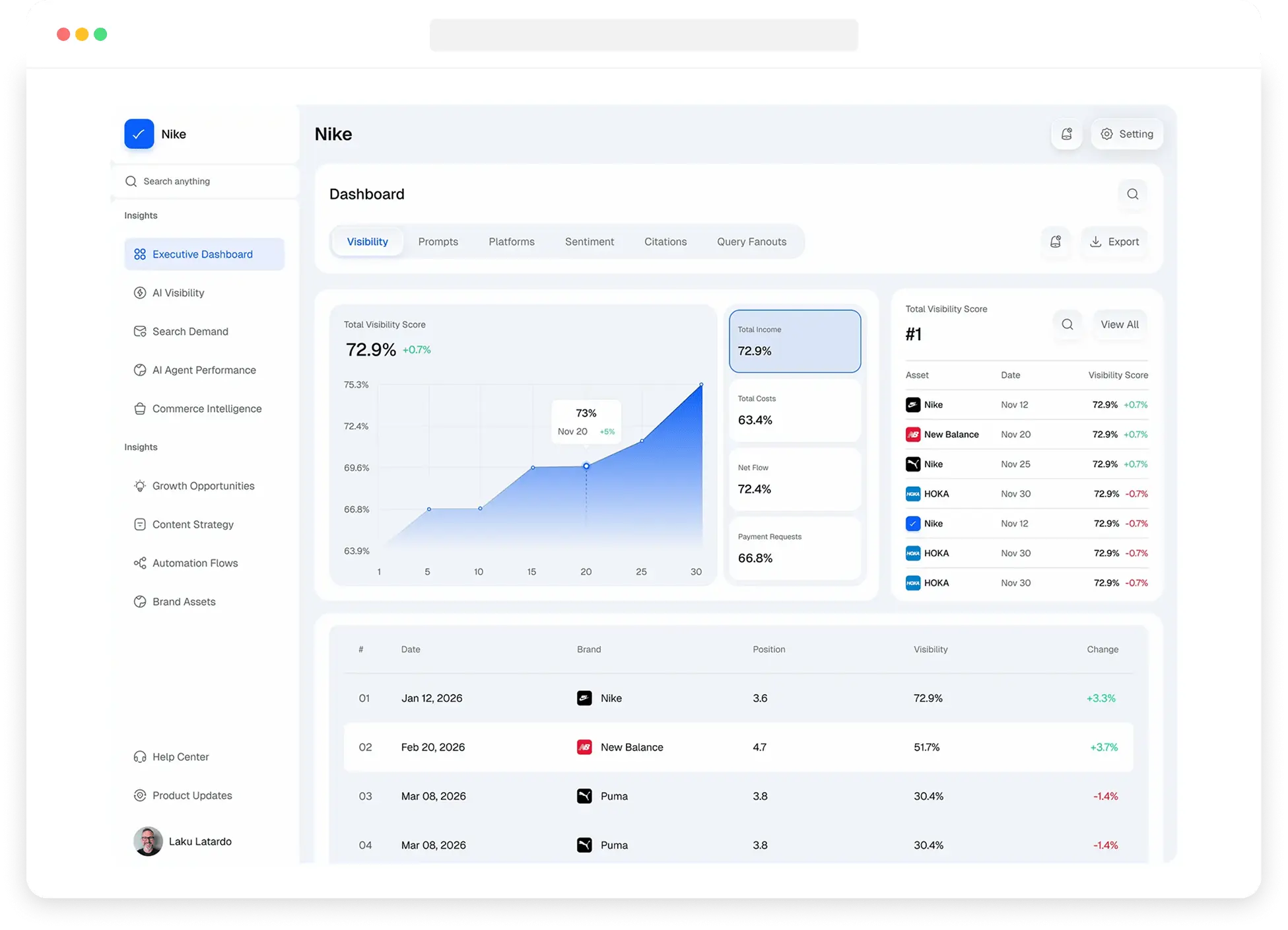Open the Dashboard search magnifier icon
The width and height of the screenshot is (1288, 930).
[1133, 194]
